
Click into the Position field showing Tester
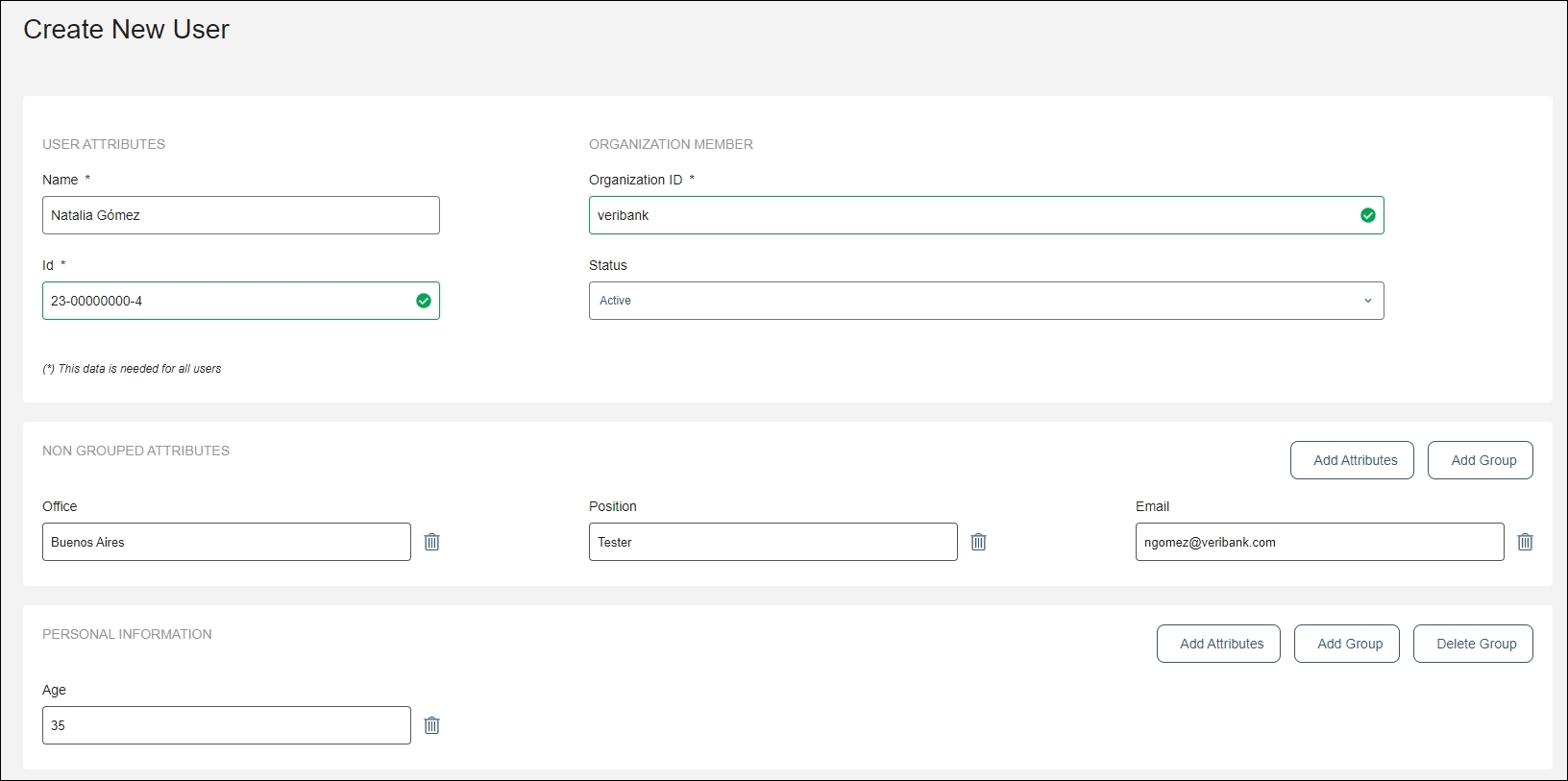click(772, 542)
